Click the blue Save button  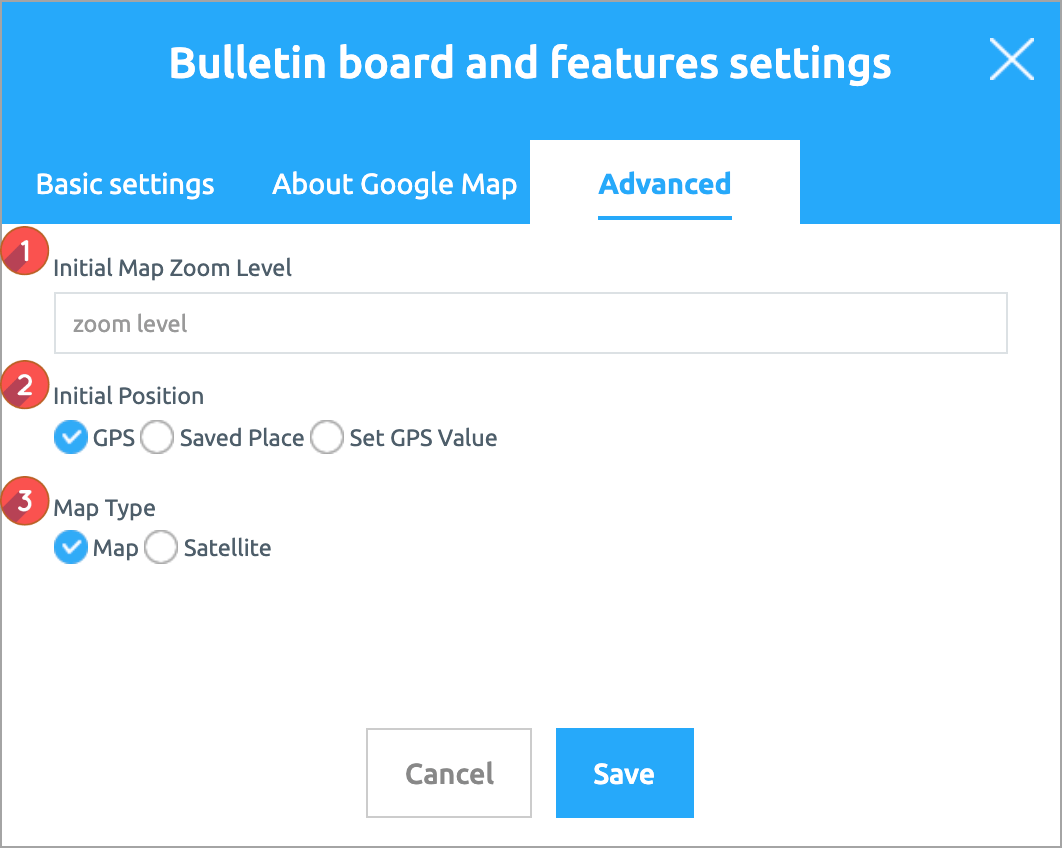624,773
